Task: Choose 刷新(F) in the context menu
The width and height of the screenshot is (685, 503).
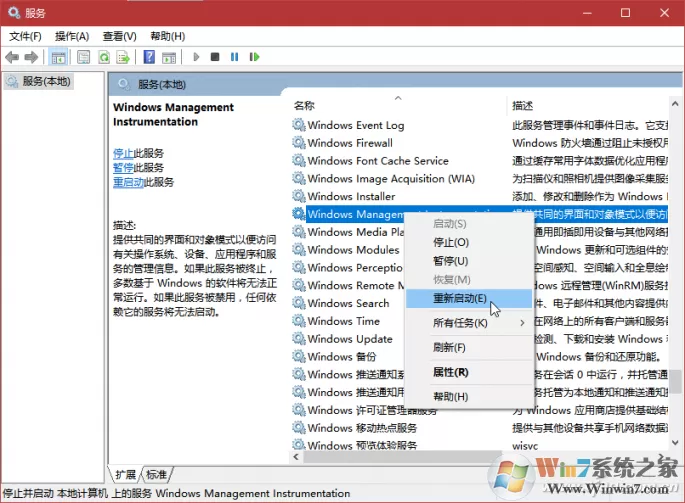Action: click(469, 348)
